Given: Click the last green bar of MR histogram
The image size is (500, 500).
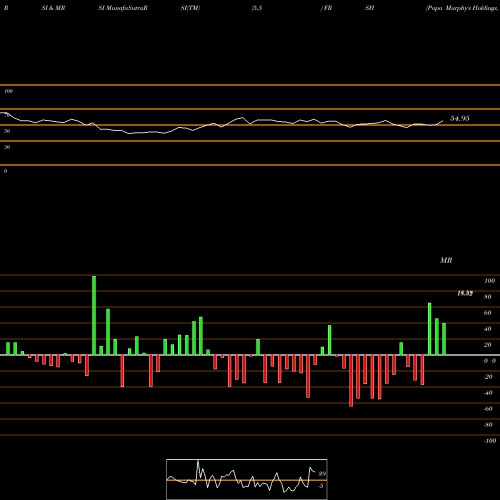Looking at the screenshot, I should point(444,339).
